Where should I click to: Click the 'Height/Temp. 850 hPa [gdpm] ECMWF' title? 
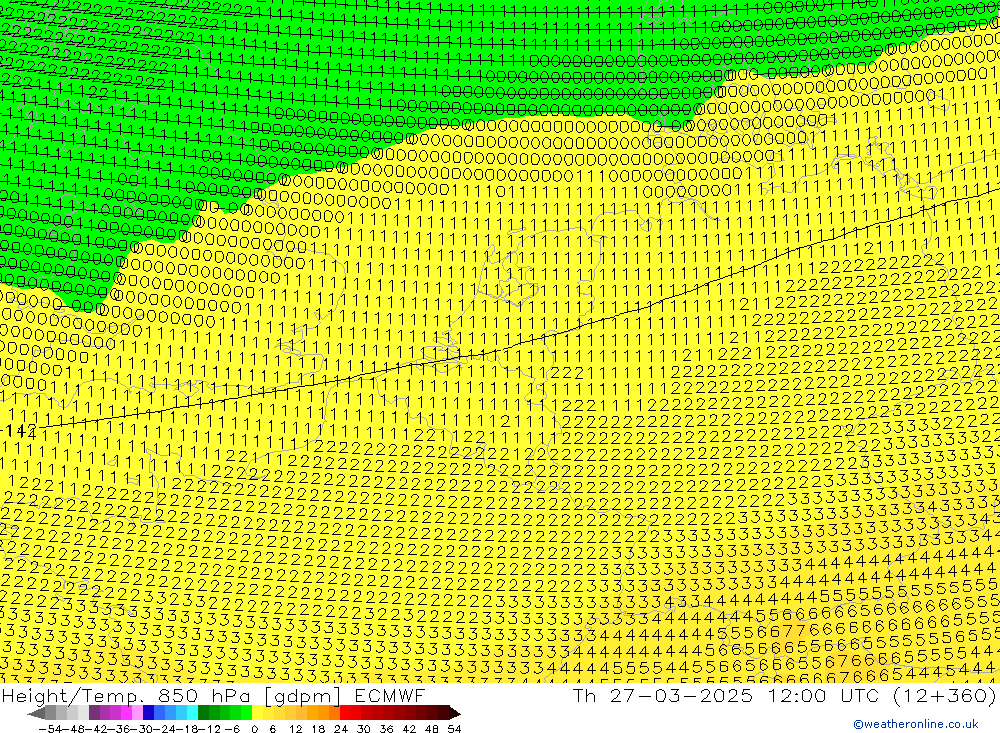[213, 695]
